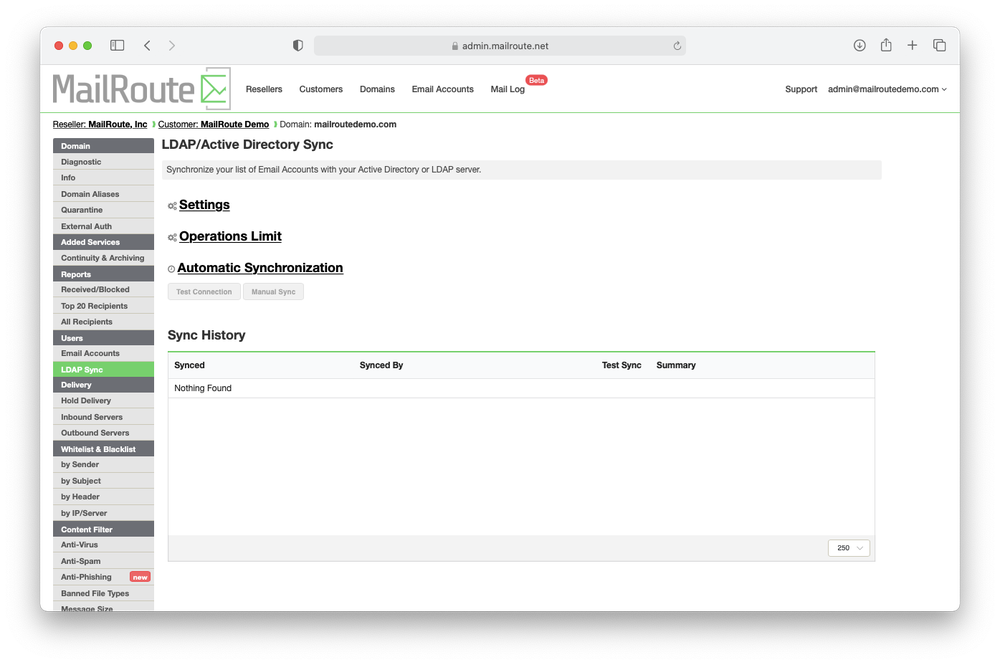This screenshot has height=664, width=1000.
Task: Open whitelist by IP/Server
Action: (103, 513)
